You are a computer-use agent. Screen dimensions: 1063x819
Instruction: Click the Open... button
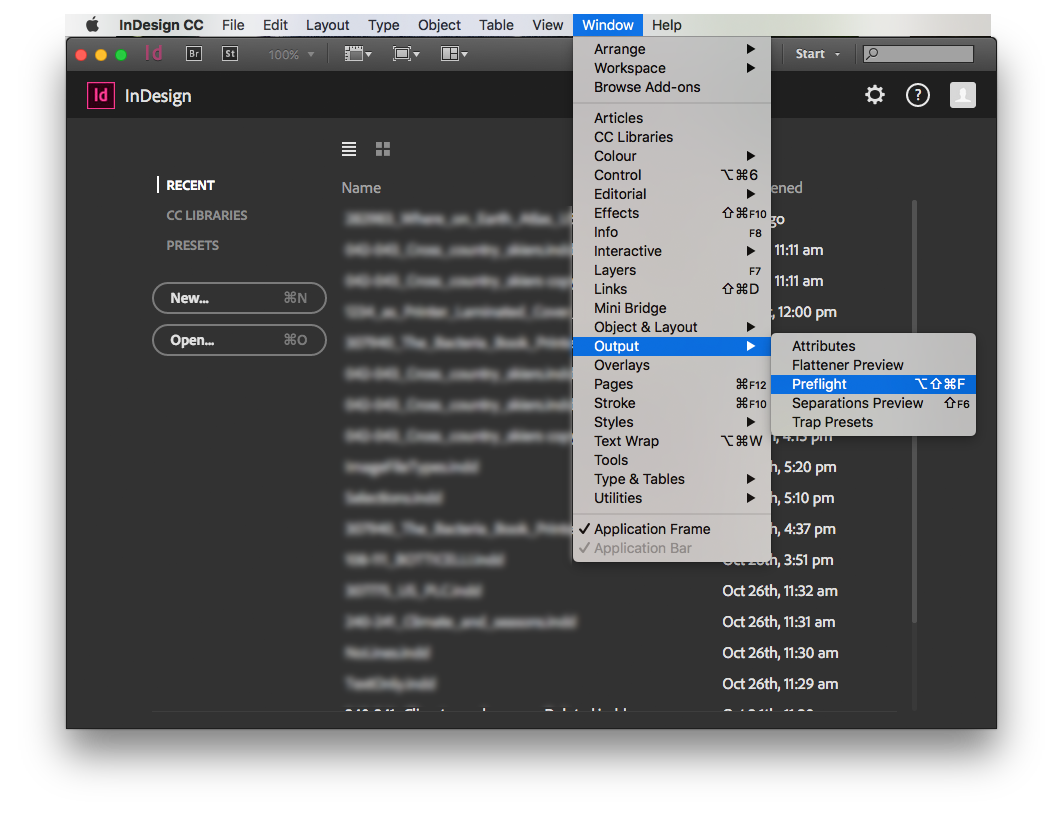pyautogui.click(x=239, y=340)
